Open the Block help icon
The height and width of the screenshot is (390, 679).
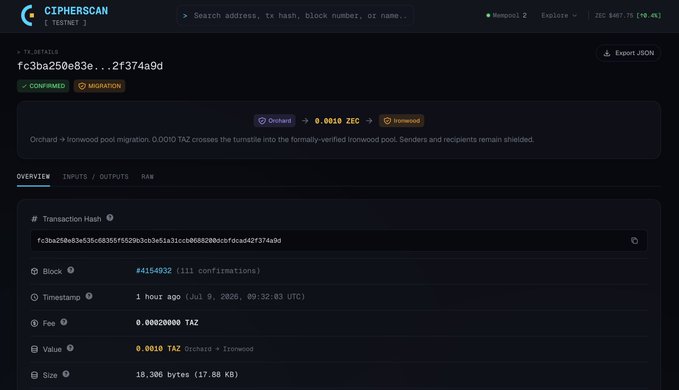pos(71,270)
